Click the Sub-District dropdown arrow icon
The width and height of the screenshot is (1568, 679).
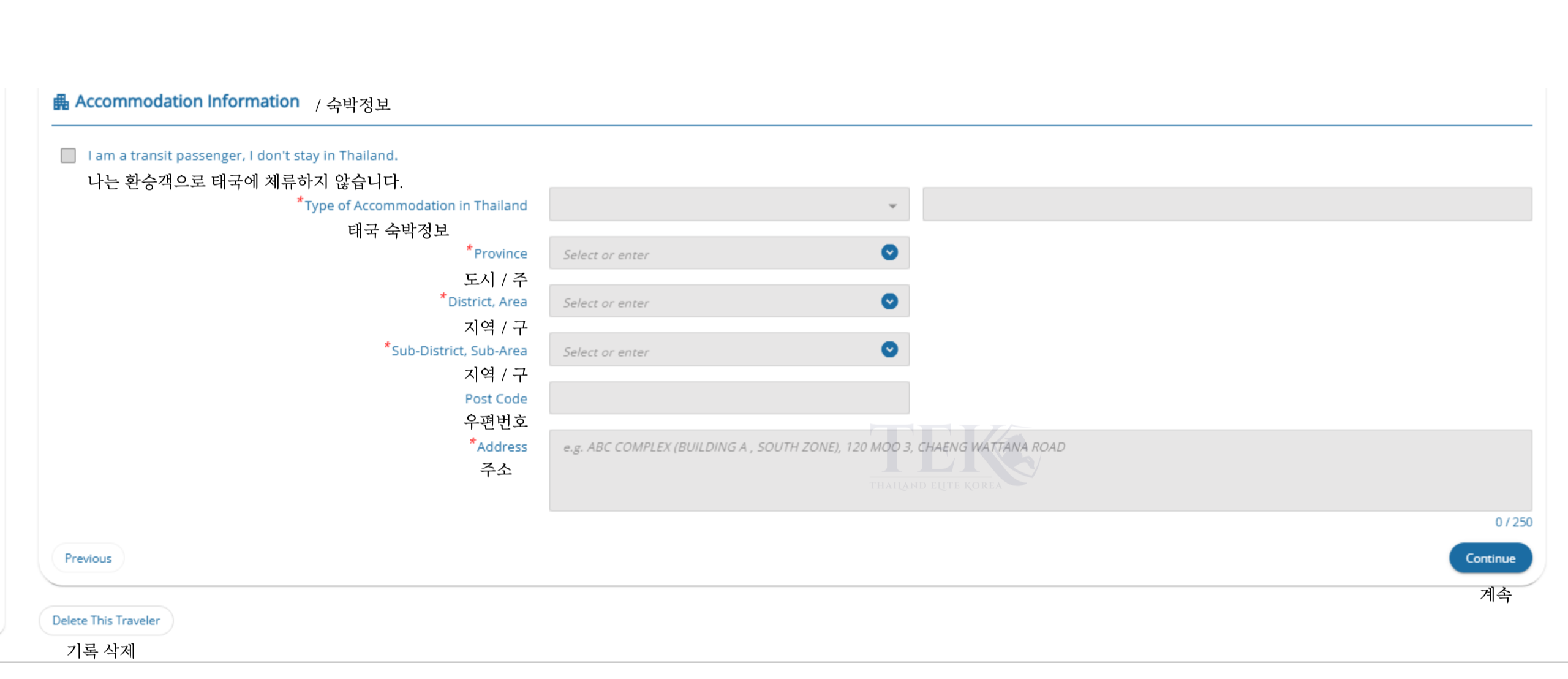point(889,349)
